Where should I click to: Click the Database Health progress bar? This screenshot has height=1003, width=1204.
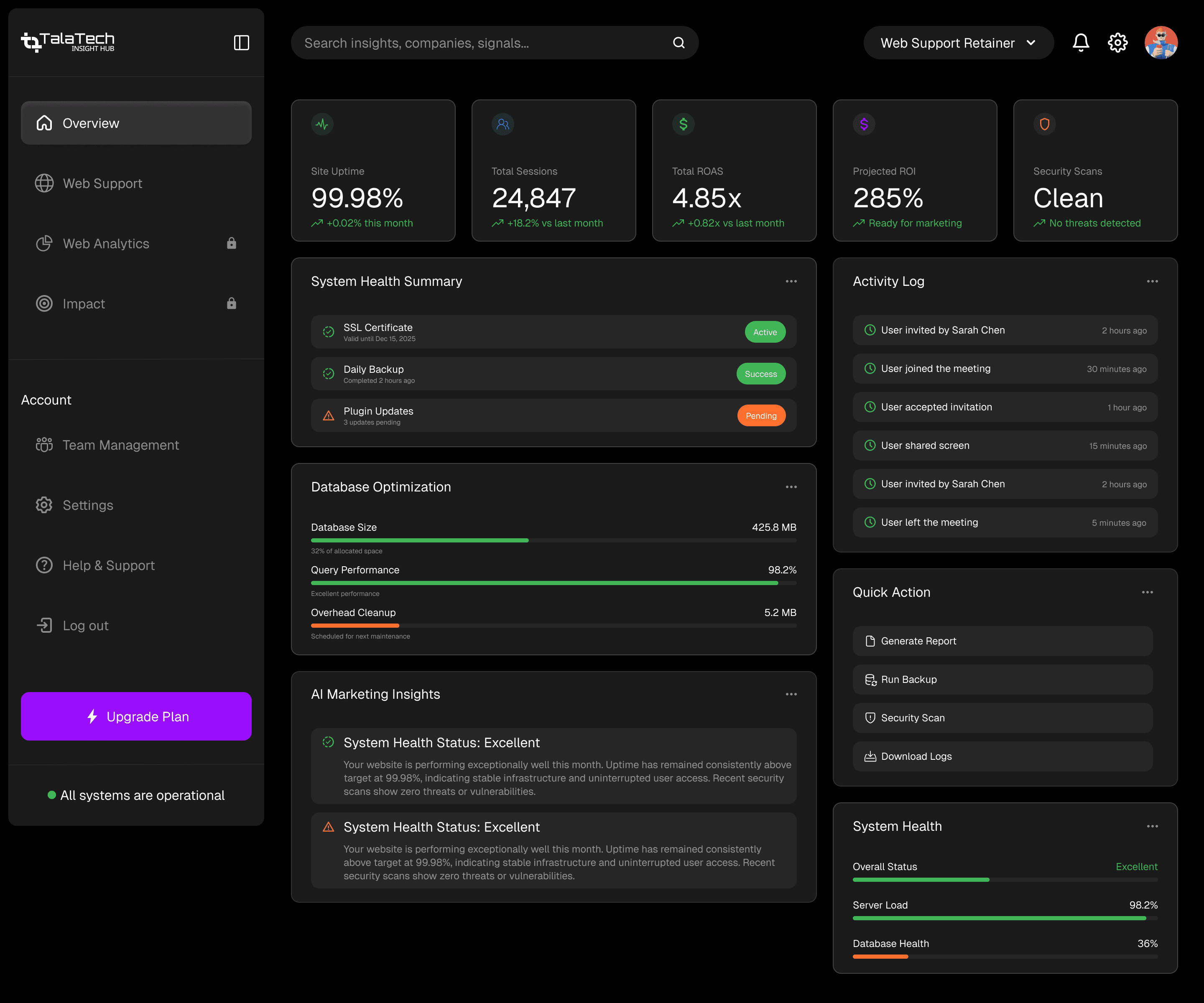click(1005, 957)
